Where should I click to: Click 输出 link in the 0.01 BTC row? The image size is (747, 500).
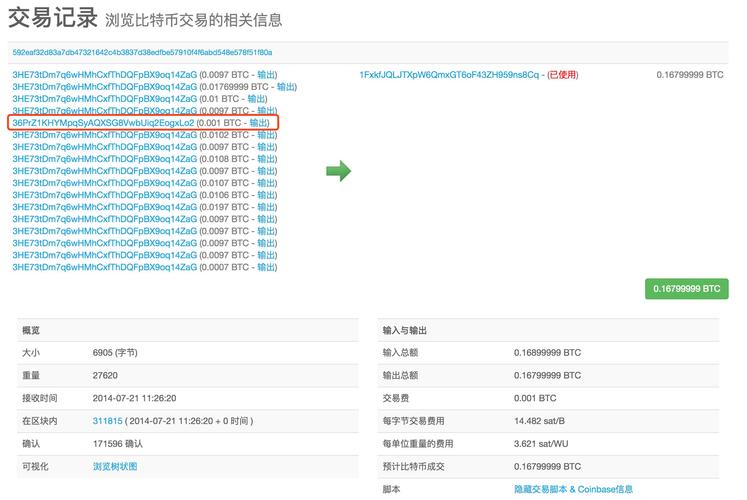click(x=256, y=99)
